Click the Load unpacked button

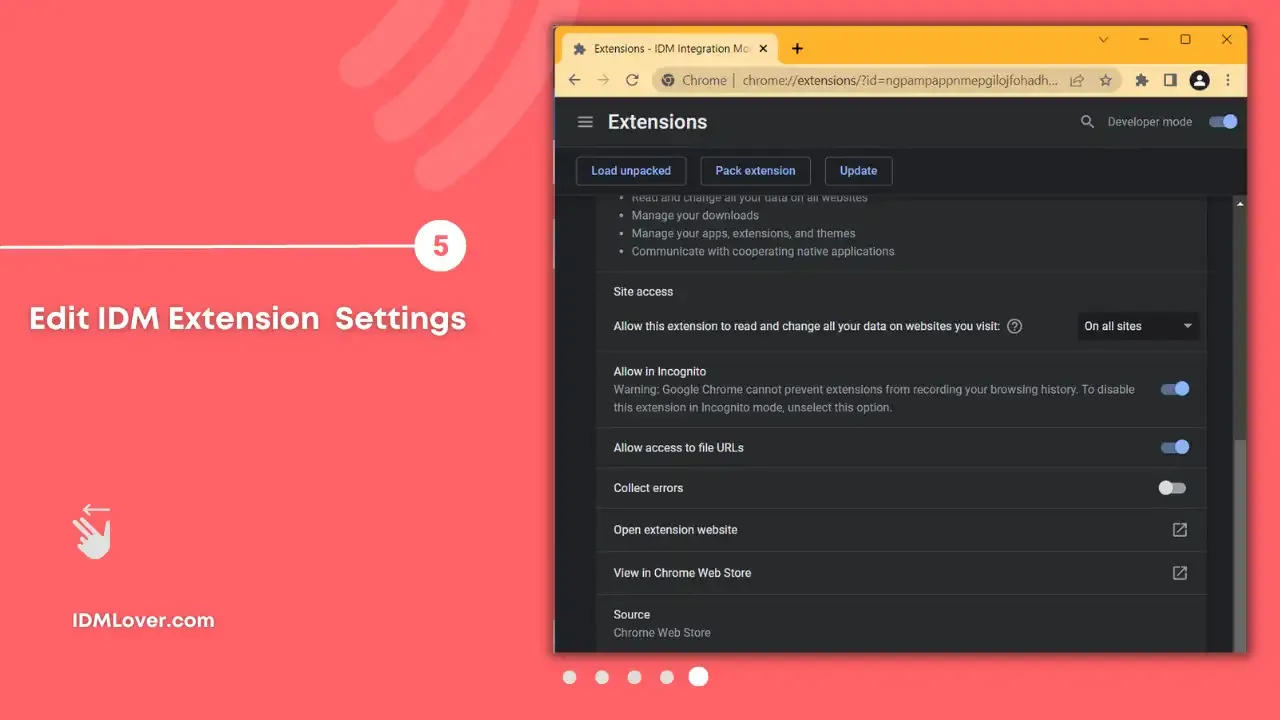click(x=630, y=170)
